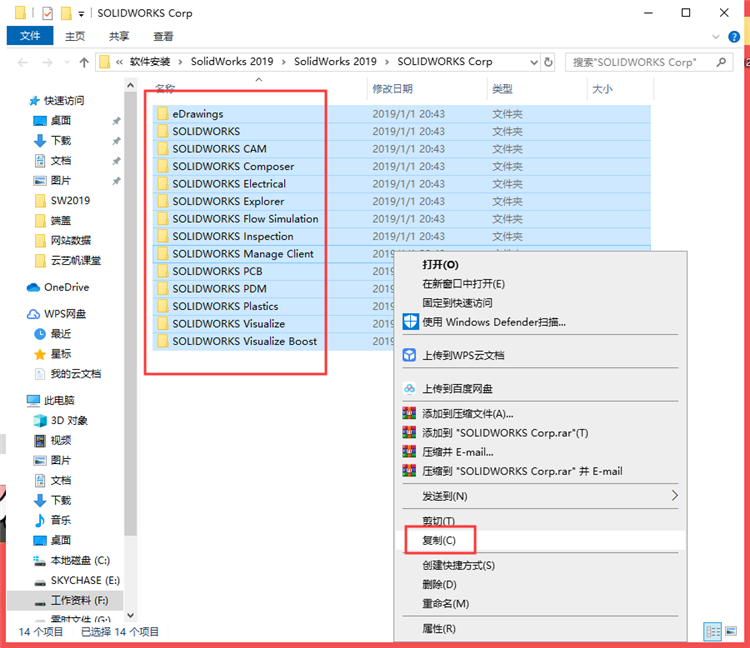The image size is (750, 648).
Task: Click the new folder icon in title bar
Action: tap(66, 13)
